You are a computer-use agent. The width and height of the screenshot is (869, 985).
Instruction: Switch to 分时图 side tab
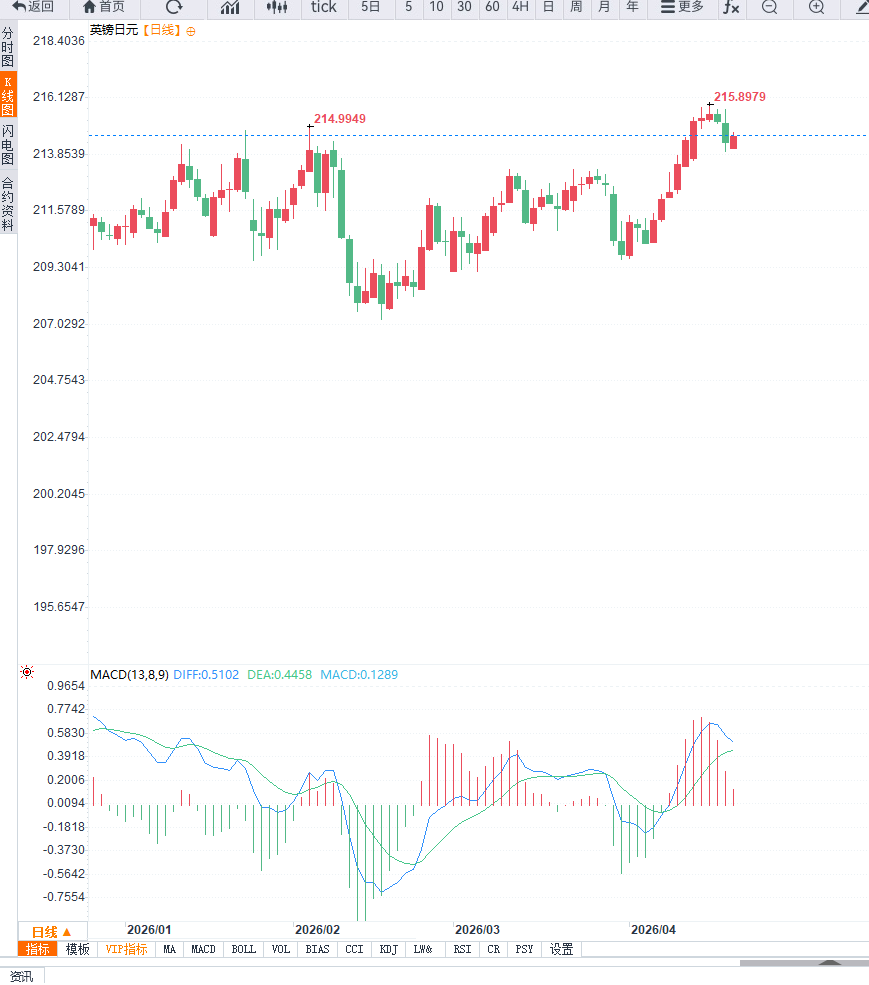8,47
